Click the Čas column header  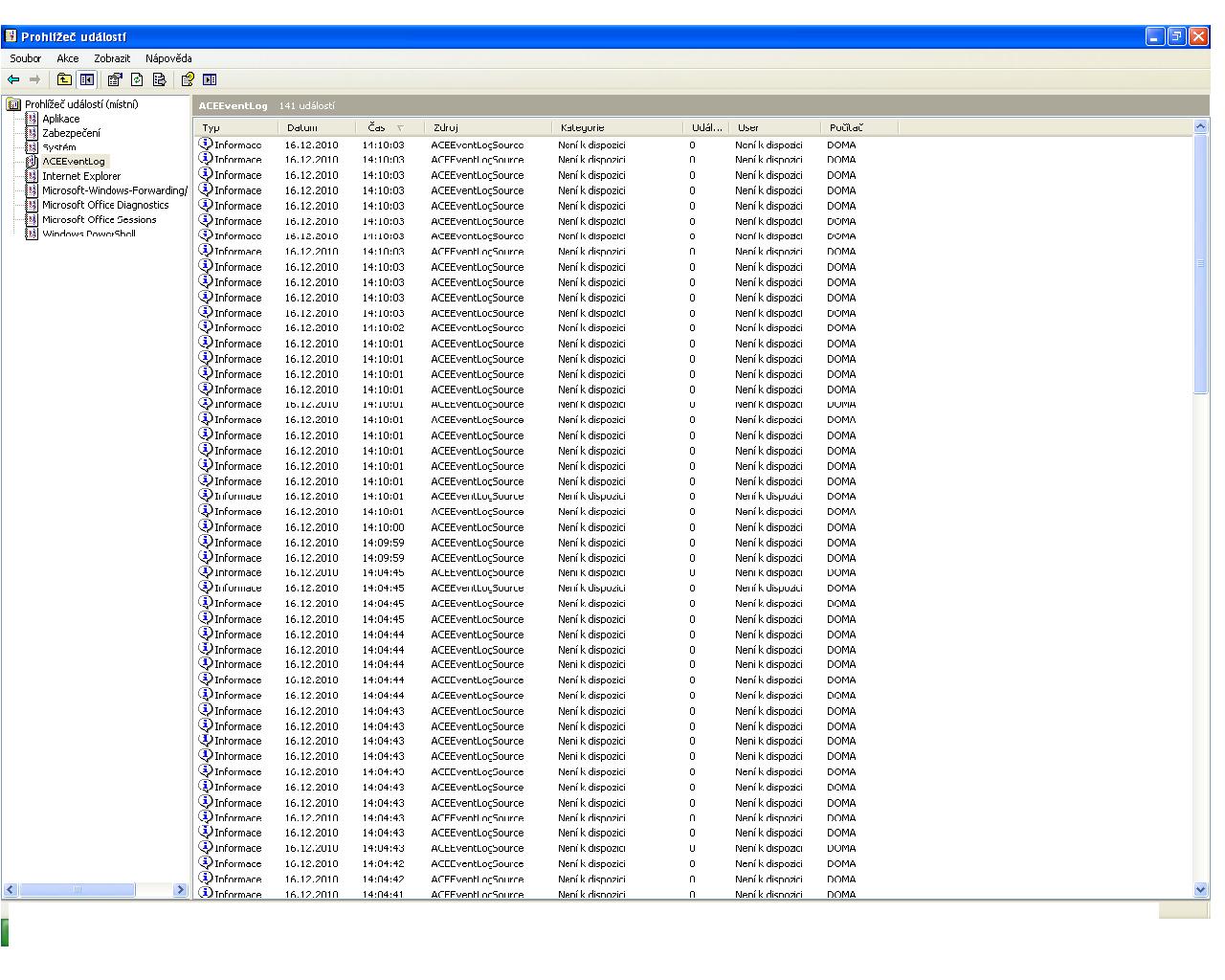[x=391, y=127]
